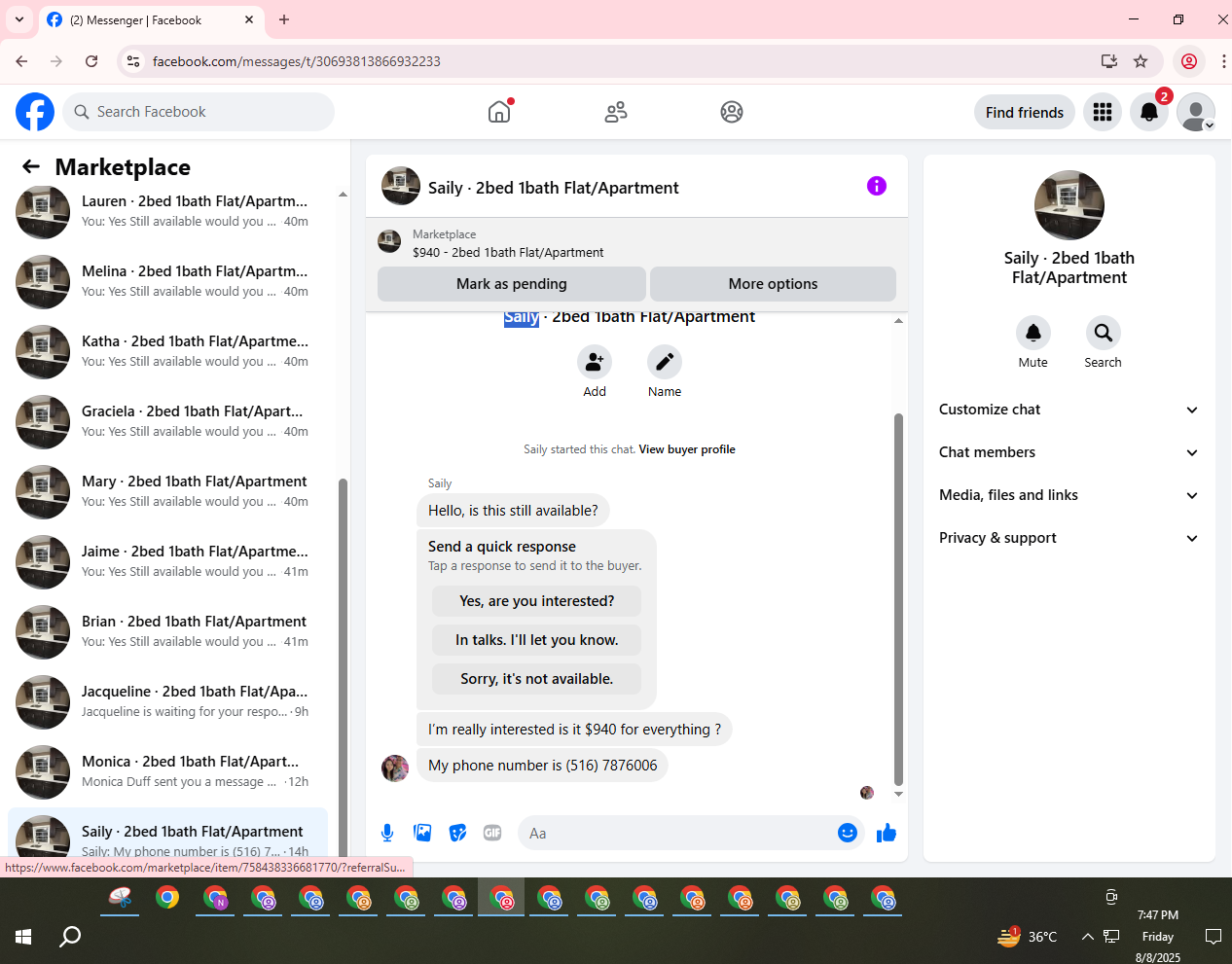
Task: Open the taskbar clock showing 7:47 PM
Action: pos(1158,936)
